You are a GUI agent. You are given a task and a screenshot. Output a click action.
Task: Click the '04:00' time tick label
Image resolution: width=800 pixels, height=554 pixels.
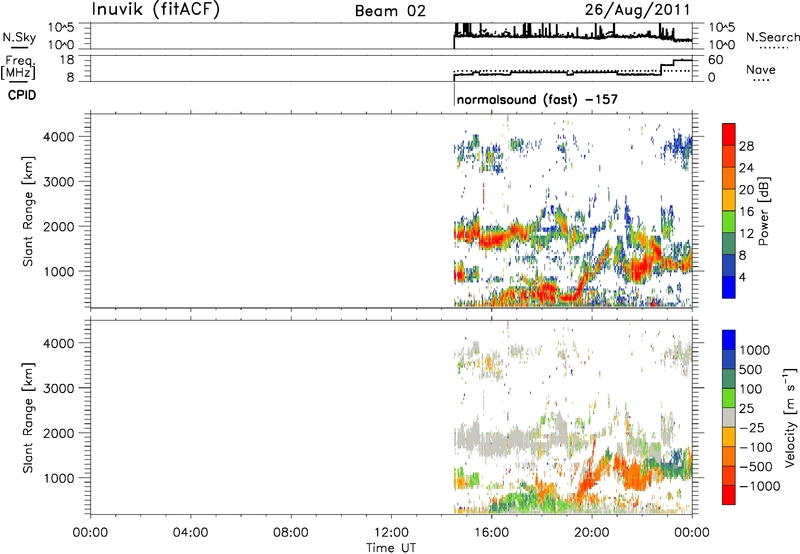tap(191, 533)
